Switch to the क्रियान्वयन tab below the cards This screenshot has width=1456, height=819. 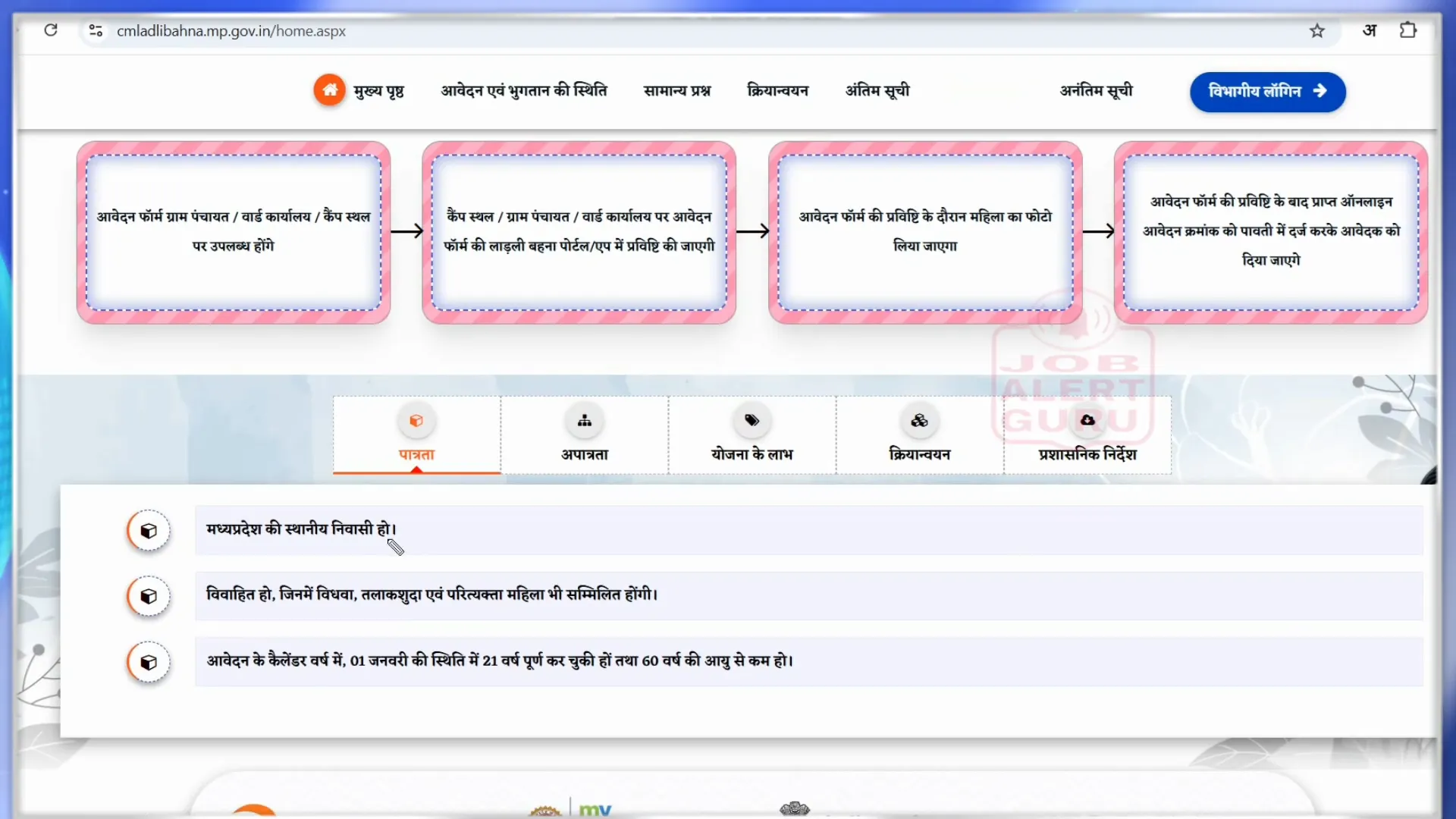coord(920,435)
